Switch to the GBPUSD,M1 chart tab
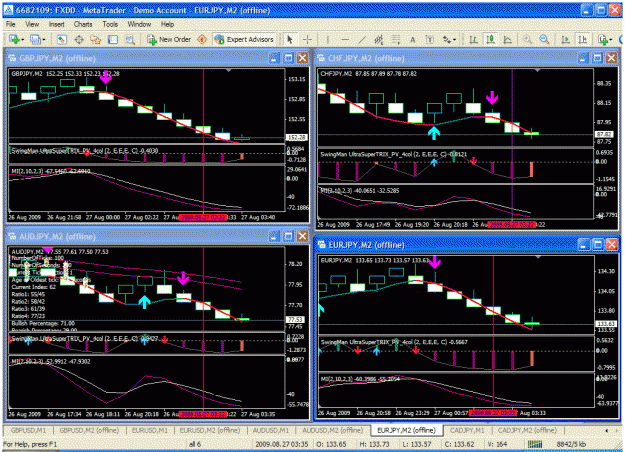 click(29, 430)
